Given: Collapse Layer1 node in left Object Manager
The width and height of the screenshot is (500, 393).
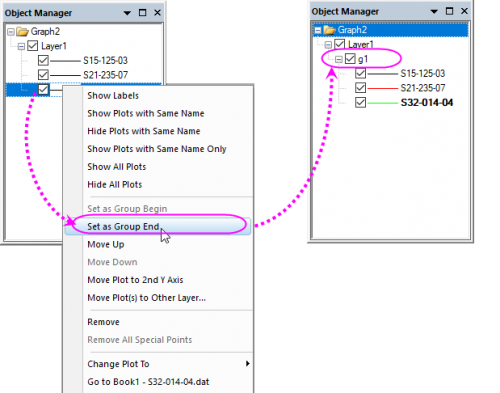Looking at the screenshot, I should [x=21, y=46].
